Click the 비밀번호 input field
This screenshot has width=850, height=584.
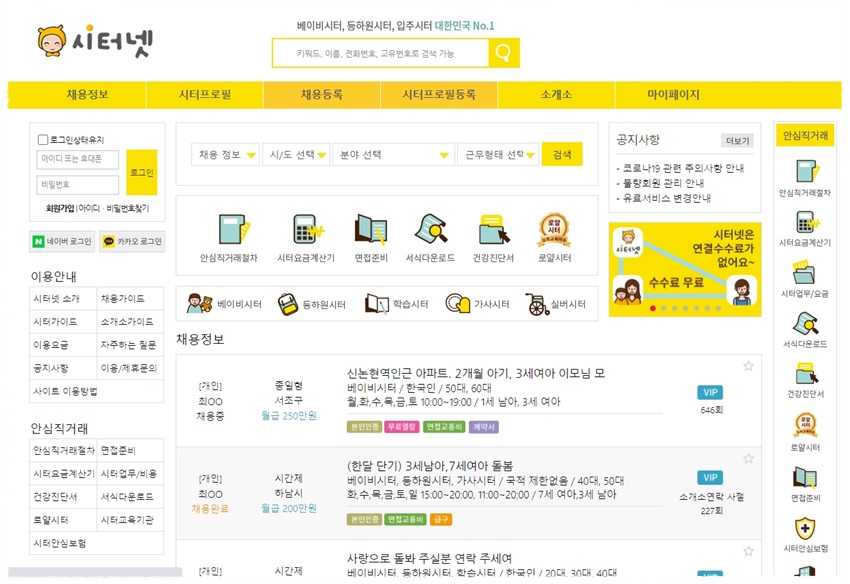click(78, 184)
